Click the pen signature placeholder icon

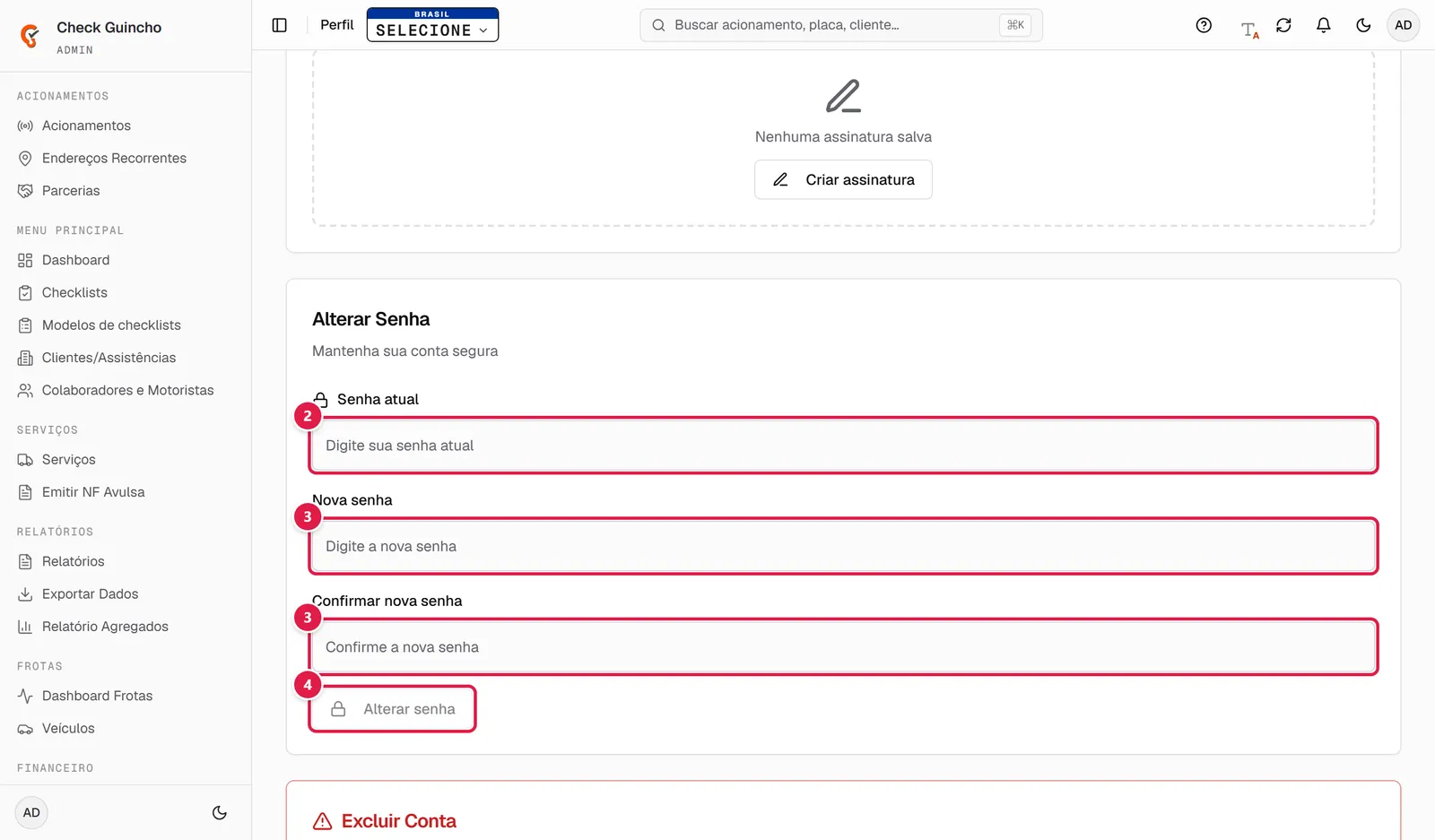click(x=843, y=96)
